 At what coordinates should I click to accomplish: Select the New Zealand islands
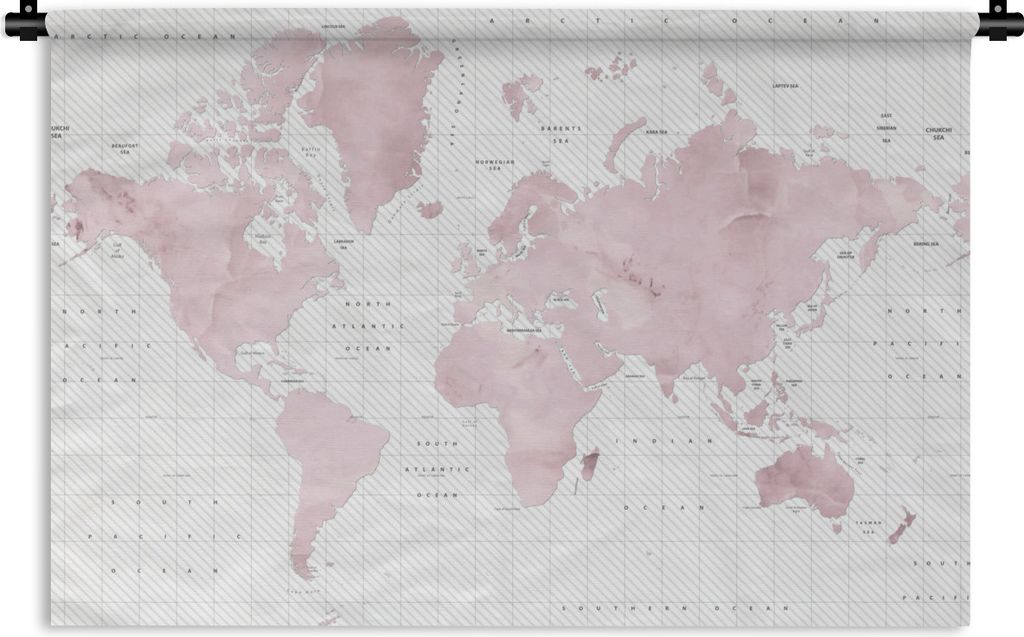coord(902,528)
